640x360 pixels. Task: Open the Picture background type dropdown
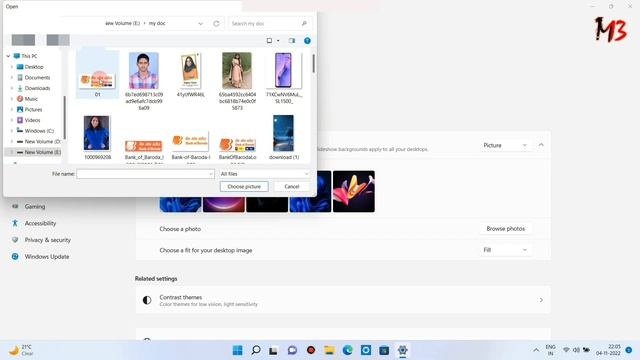[505, 145]
